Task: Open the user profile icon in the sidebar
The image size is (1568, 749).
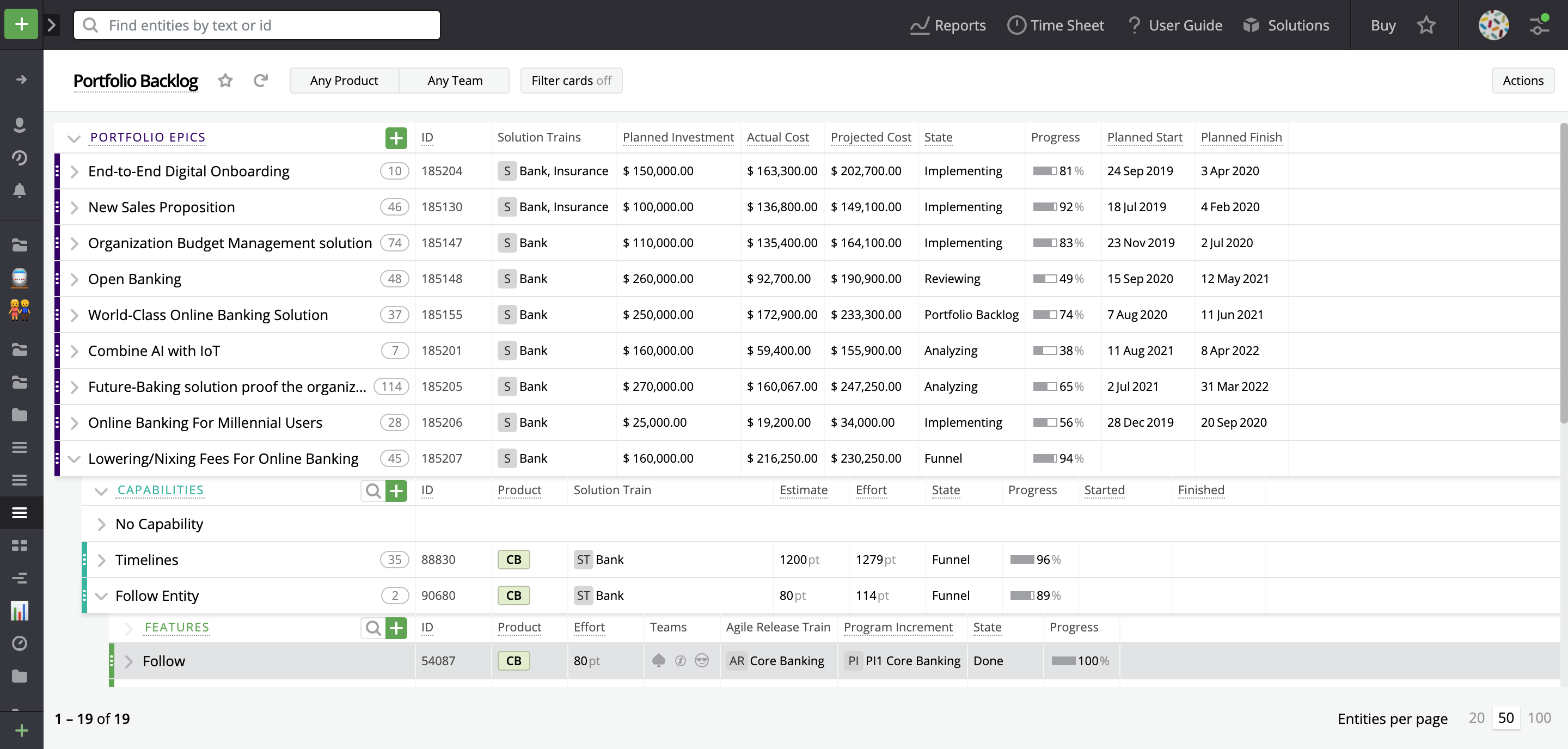Action: click(20, 125)
